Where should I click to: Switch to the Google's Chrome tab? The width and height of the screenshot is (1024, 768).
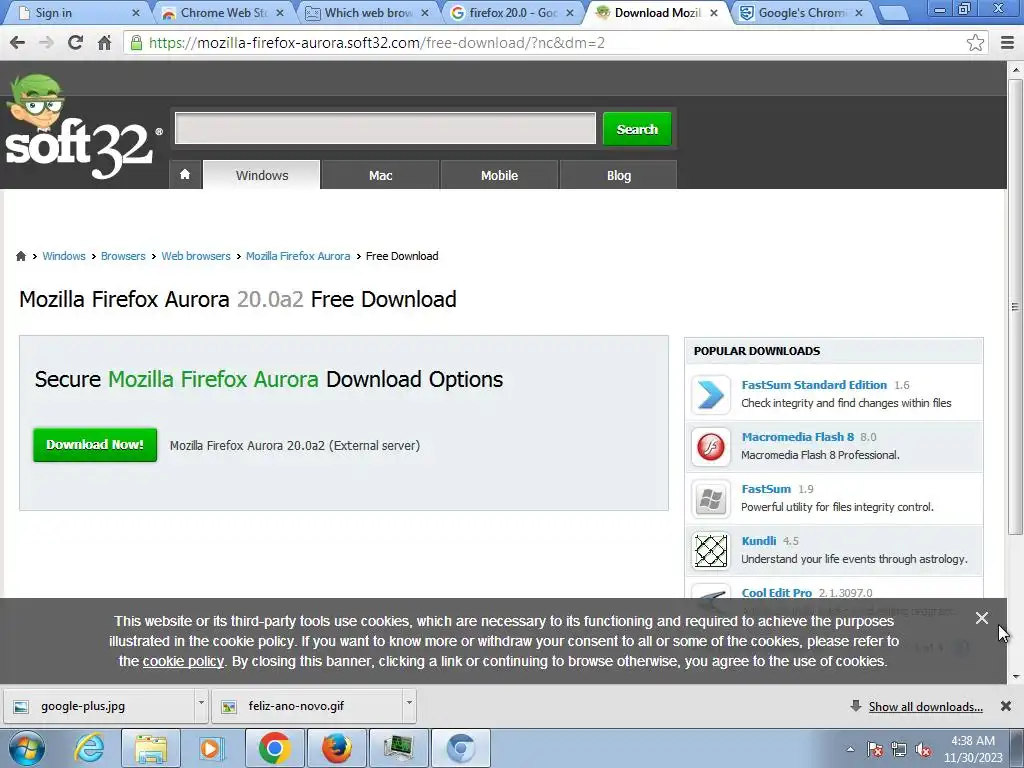[x=802, y=12]
